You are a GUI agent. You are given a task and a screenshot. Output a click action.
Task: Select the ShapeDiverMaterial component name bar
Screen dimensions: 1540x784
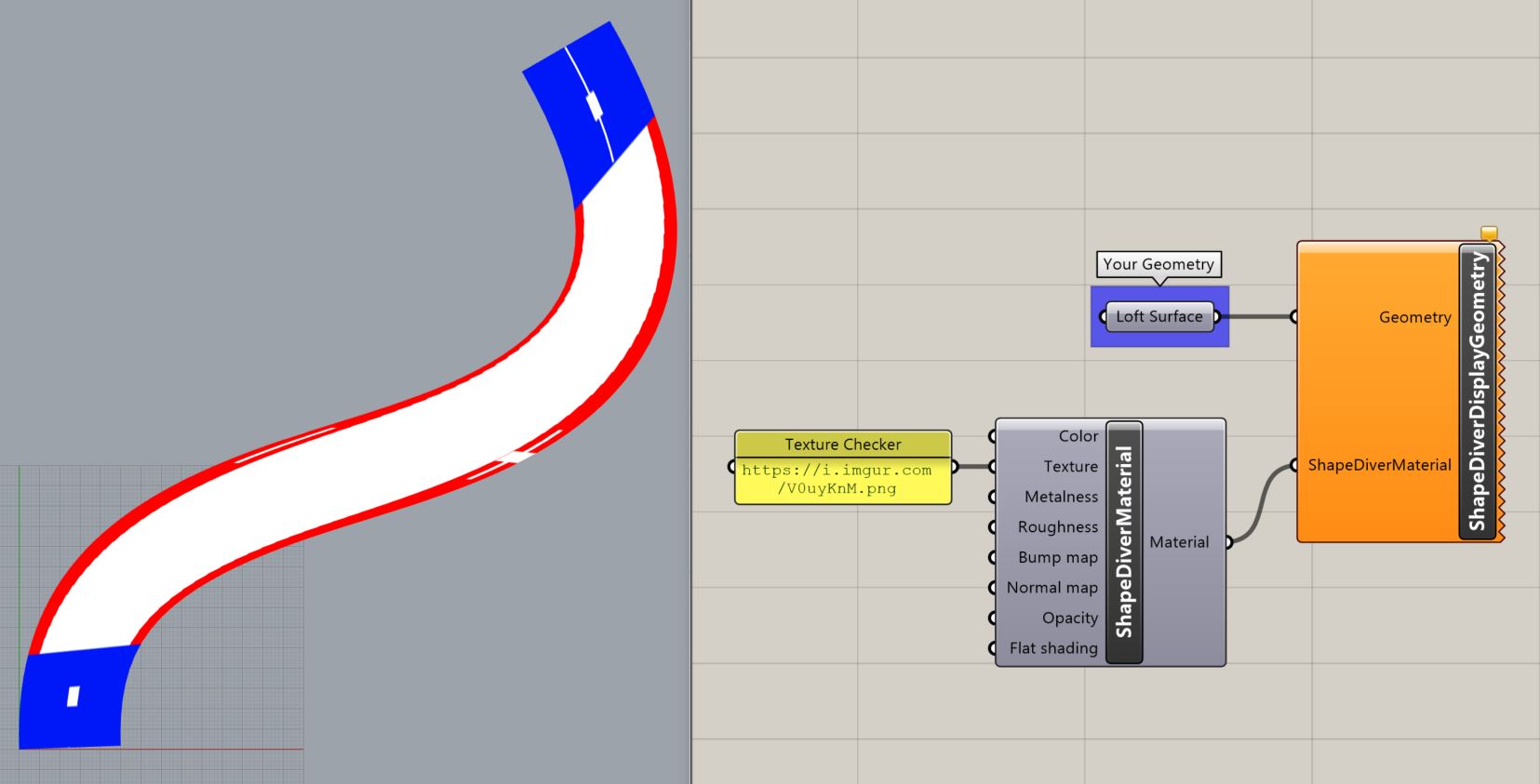pos(1124,542)
